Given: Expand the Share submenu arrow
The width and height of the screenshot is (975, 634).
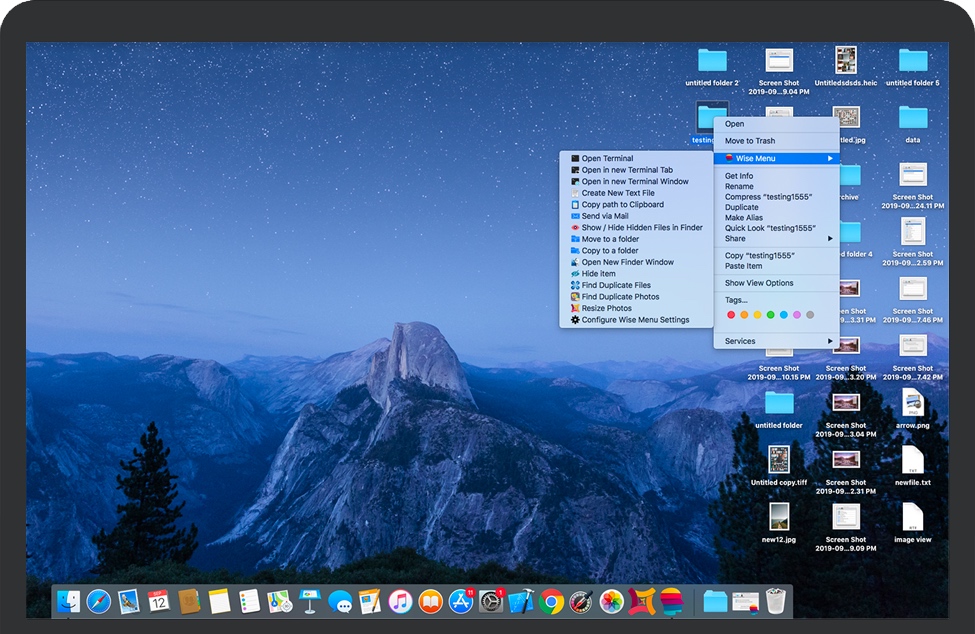Looking at the screenshot, I should coord(830,239).
